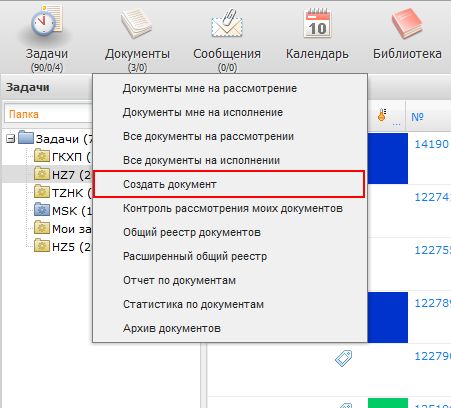Click the Папка filter input field

coord(48,114)
